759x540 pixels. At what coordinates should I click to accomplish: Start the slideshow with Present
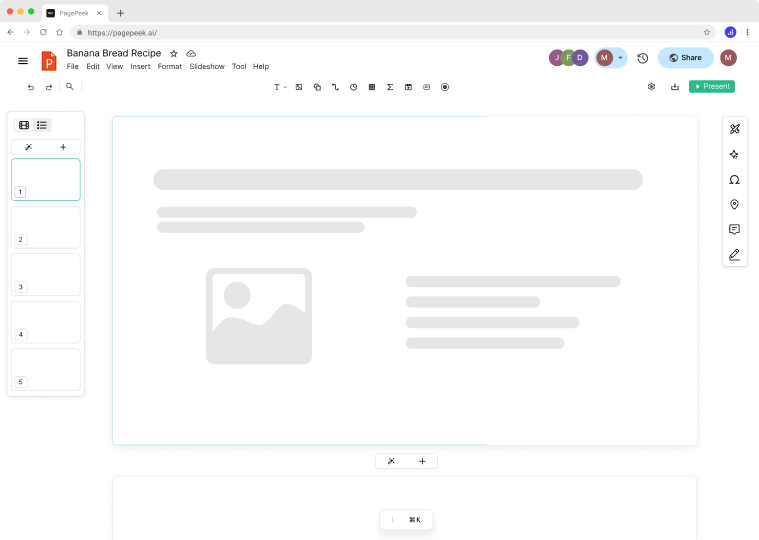[712, 87]
